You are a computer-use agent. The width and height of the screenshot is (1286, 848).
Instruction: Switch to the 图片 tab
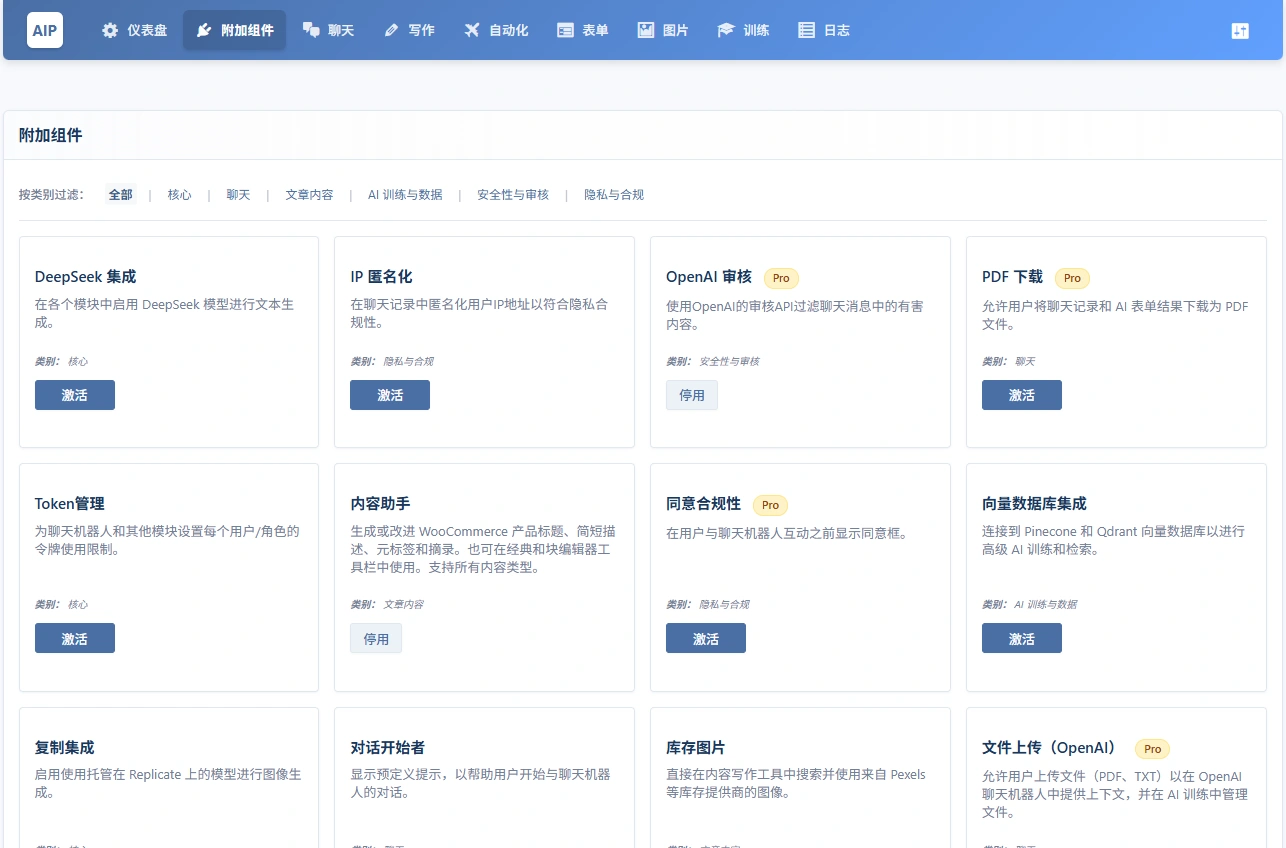coord(663,30)
